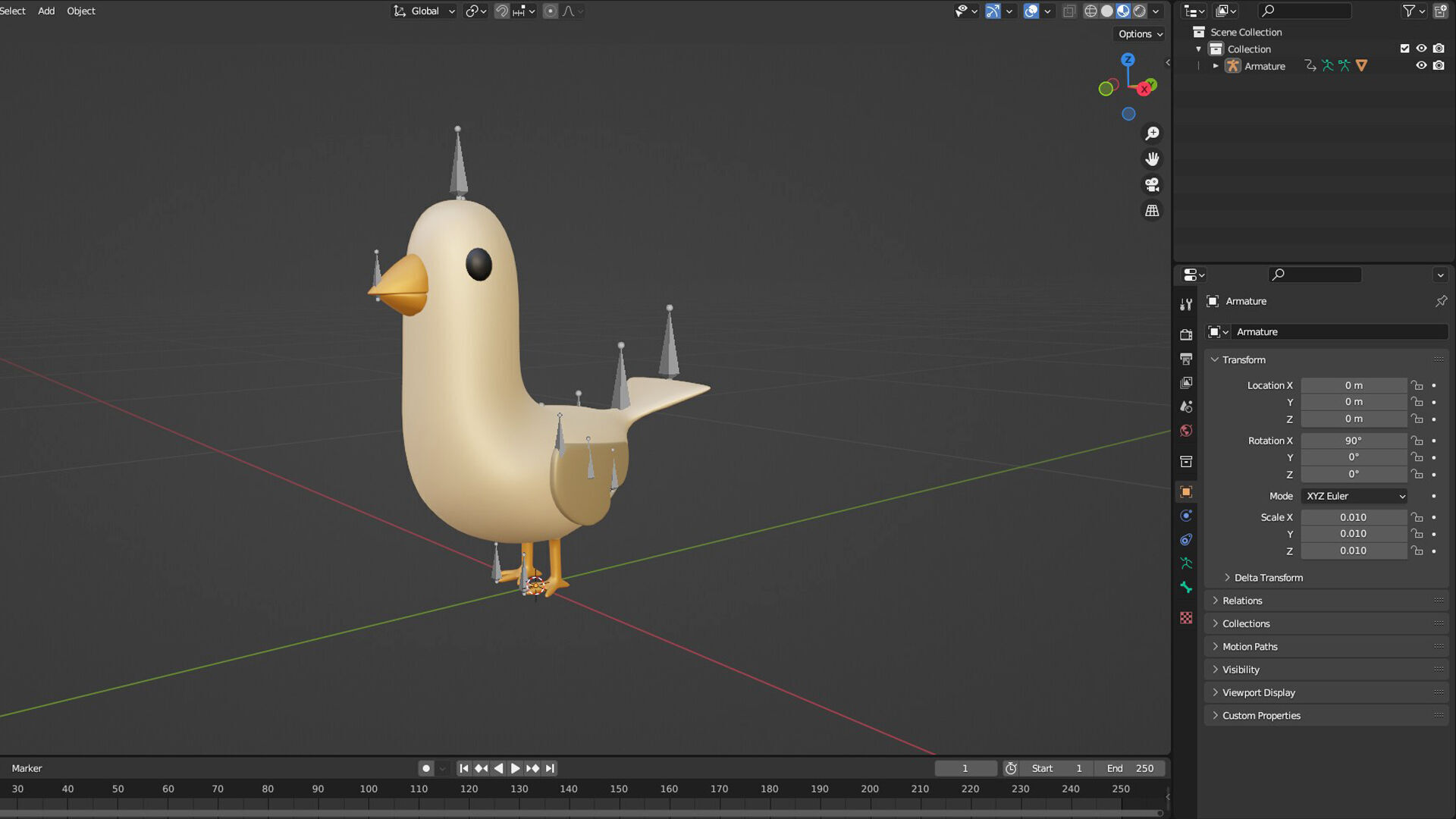This screenshot has width=1456, height=819.
Task: Click the Z axis on navigation gizmo
Action: click(x=1128, y=60)
